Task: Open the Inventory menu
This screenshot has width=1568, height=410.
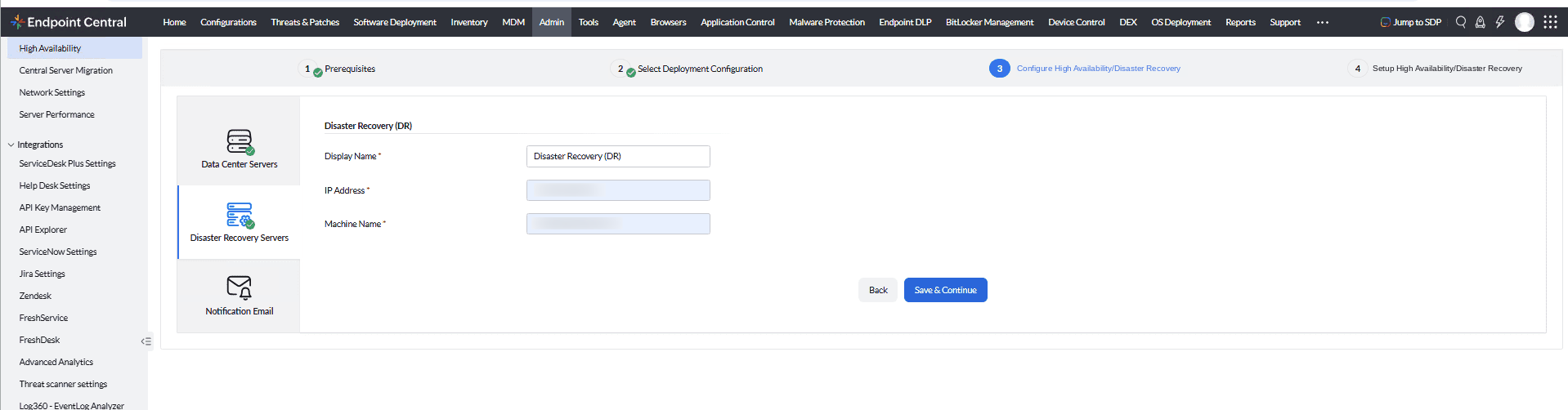Action: pos(469,22)
